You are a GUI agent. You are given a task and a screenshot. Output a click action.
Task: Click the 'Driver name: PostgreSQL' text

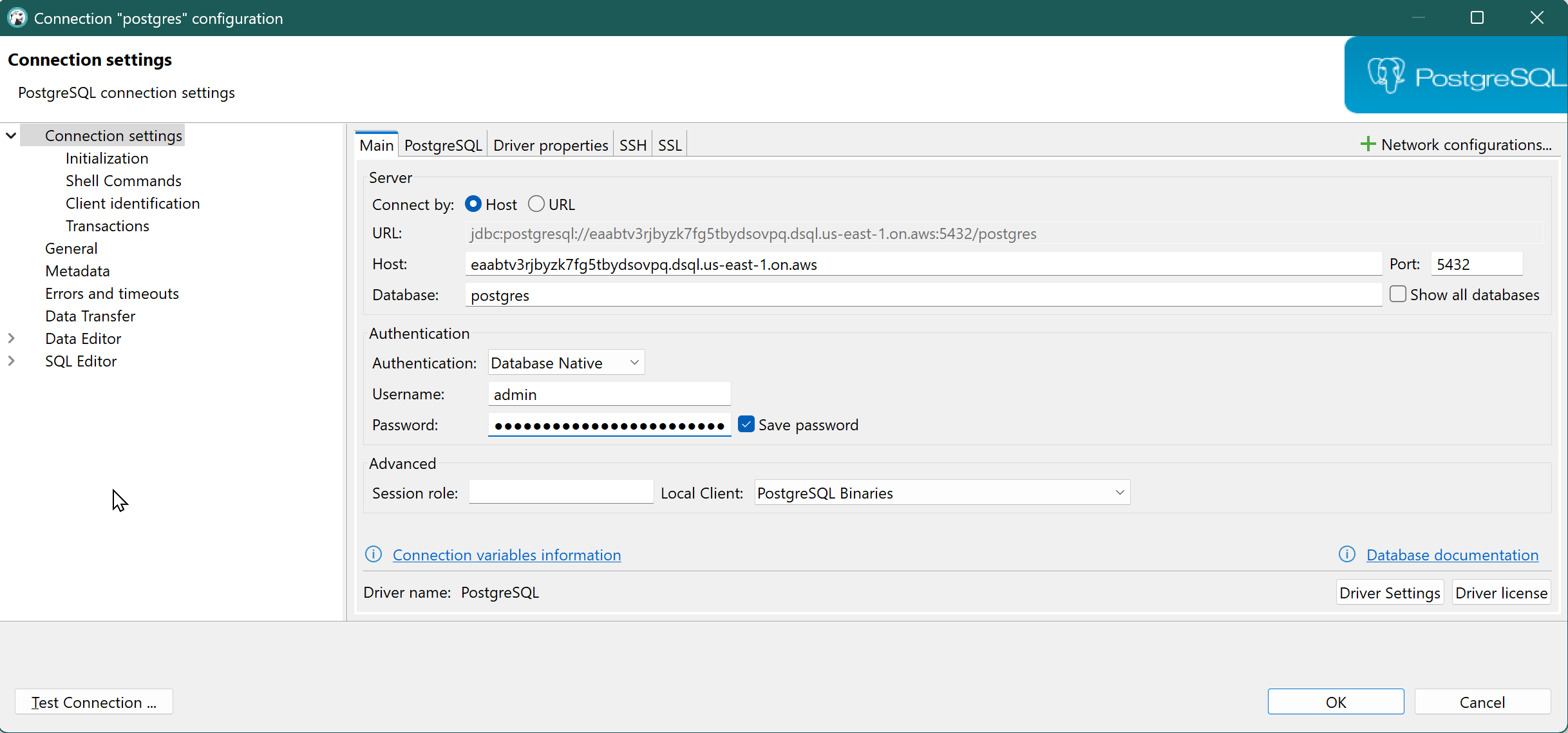451,592
